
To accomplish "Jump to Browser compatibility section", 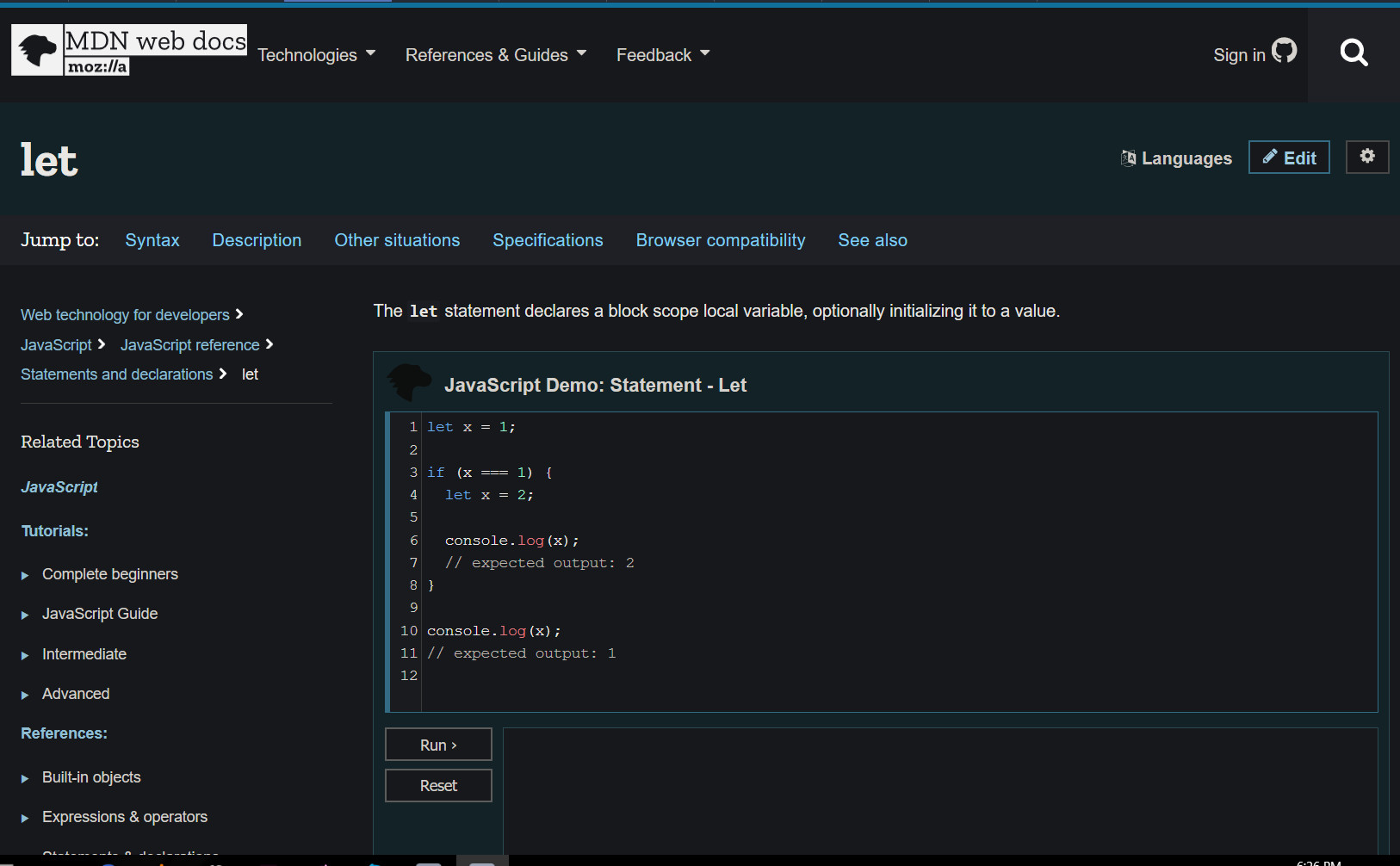I will coord(721,240).
